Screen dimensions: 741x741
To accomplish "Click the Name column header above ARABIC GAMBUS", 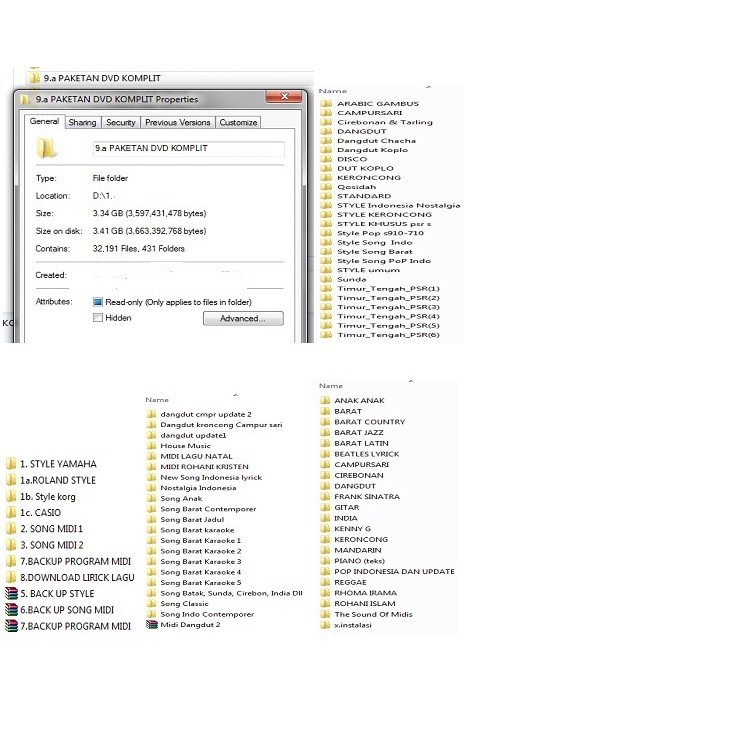I will 333,90.
